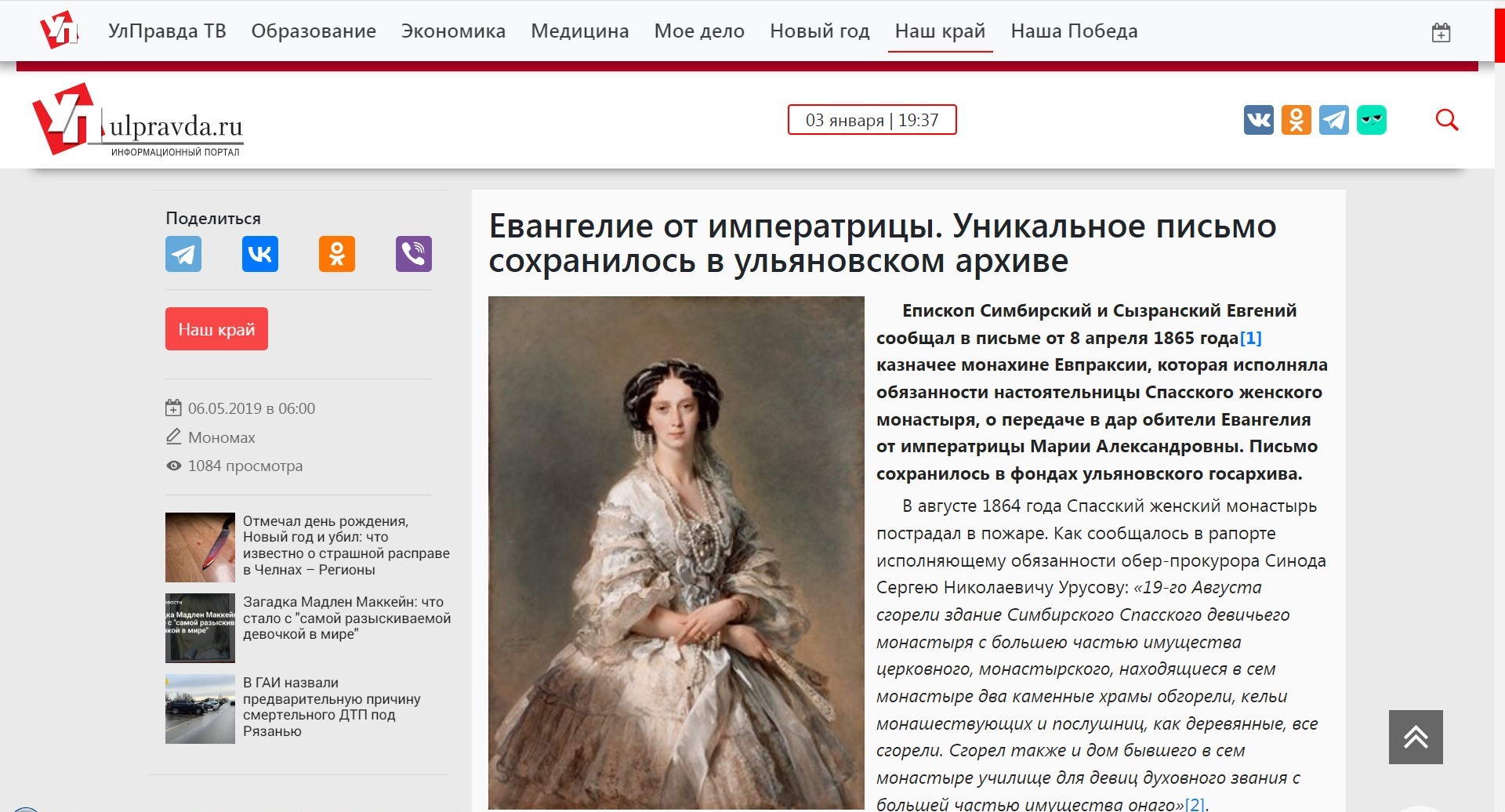Open the knife photo news thumbnail

(200, 547)
